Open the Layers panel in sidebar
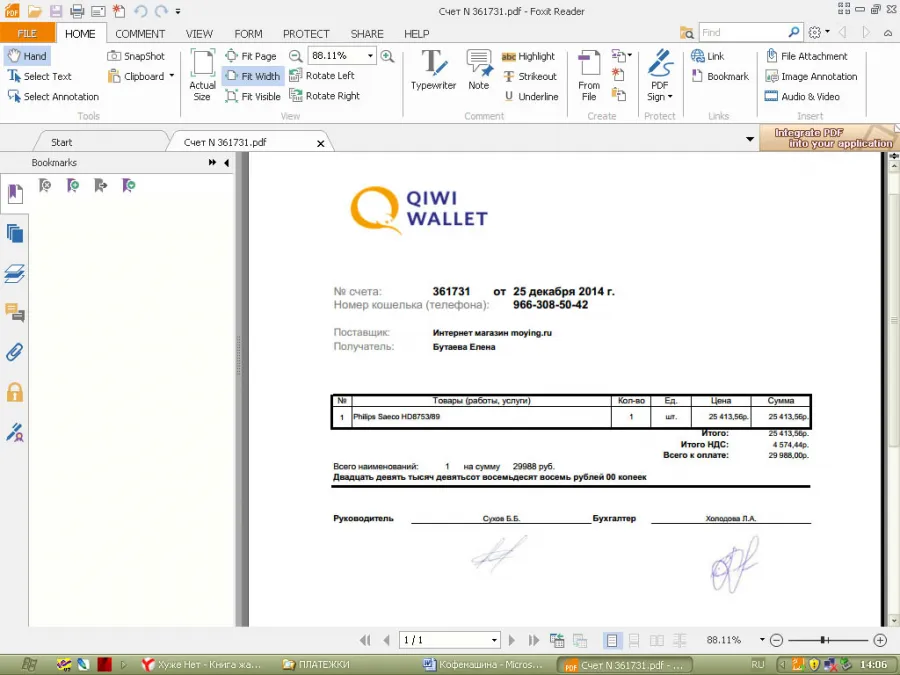Viewport: 900px width, 675px height. coord(14,273)
